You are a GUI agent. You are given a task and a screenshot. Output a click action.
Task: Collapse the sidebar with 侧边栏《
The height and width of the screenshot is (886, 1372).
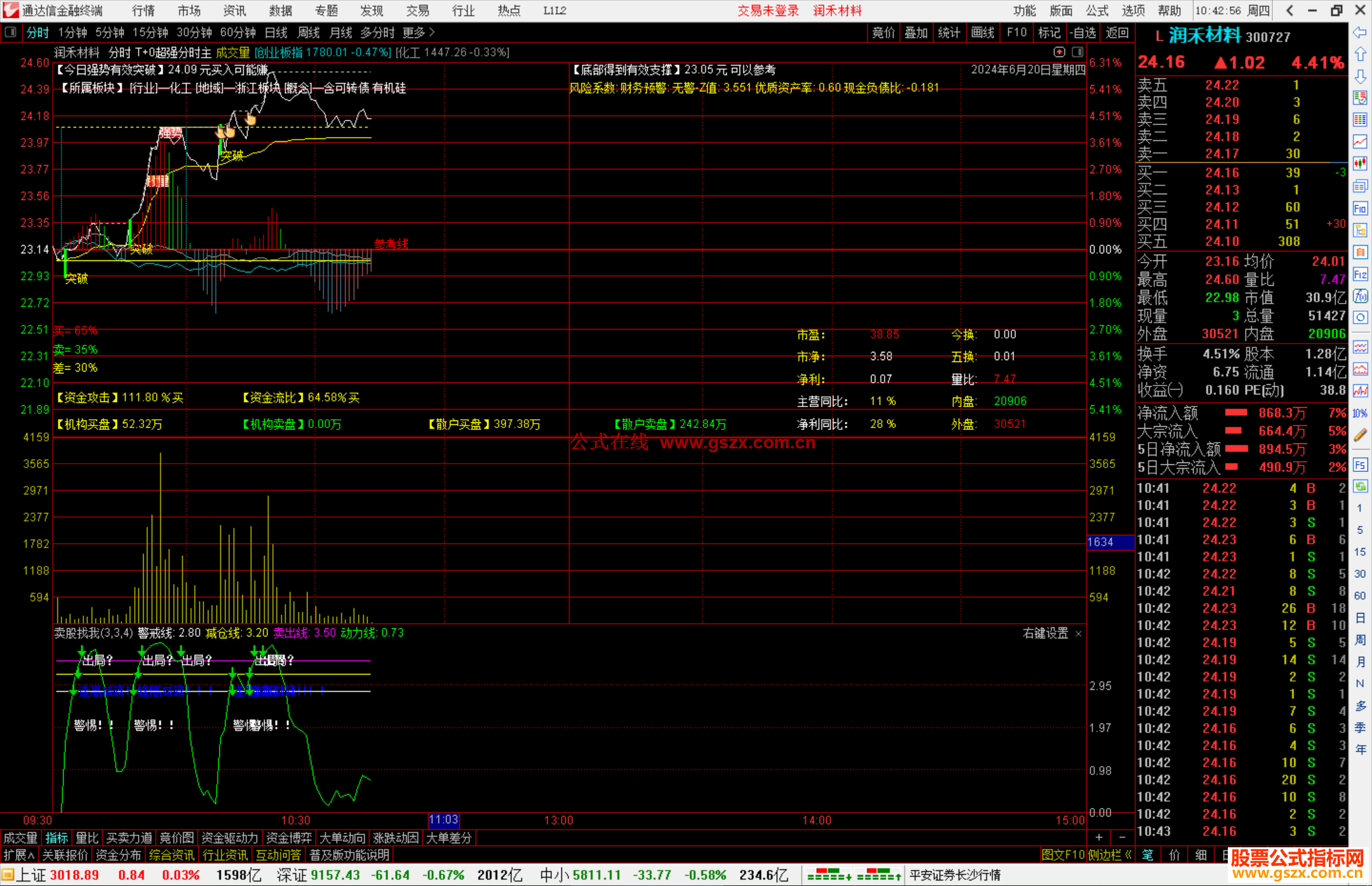[1110, 855]
